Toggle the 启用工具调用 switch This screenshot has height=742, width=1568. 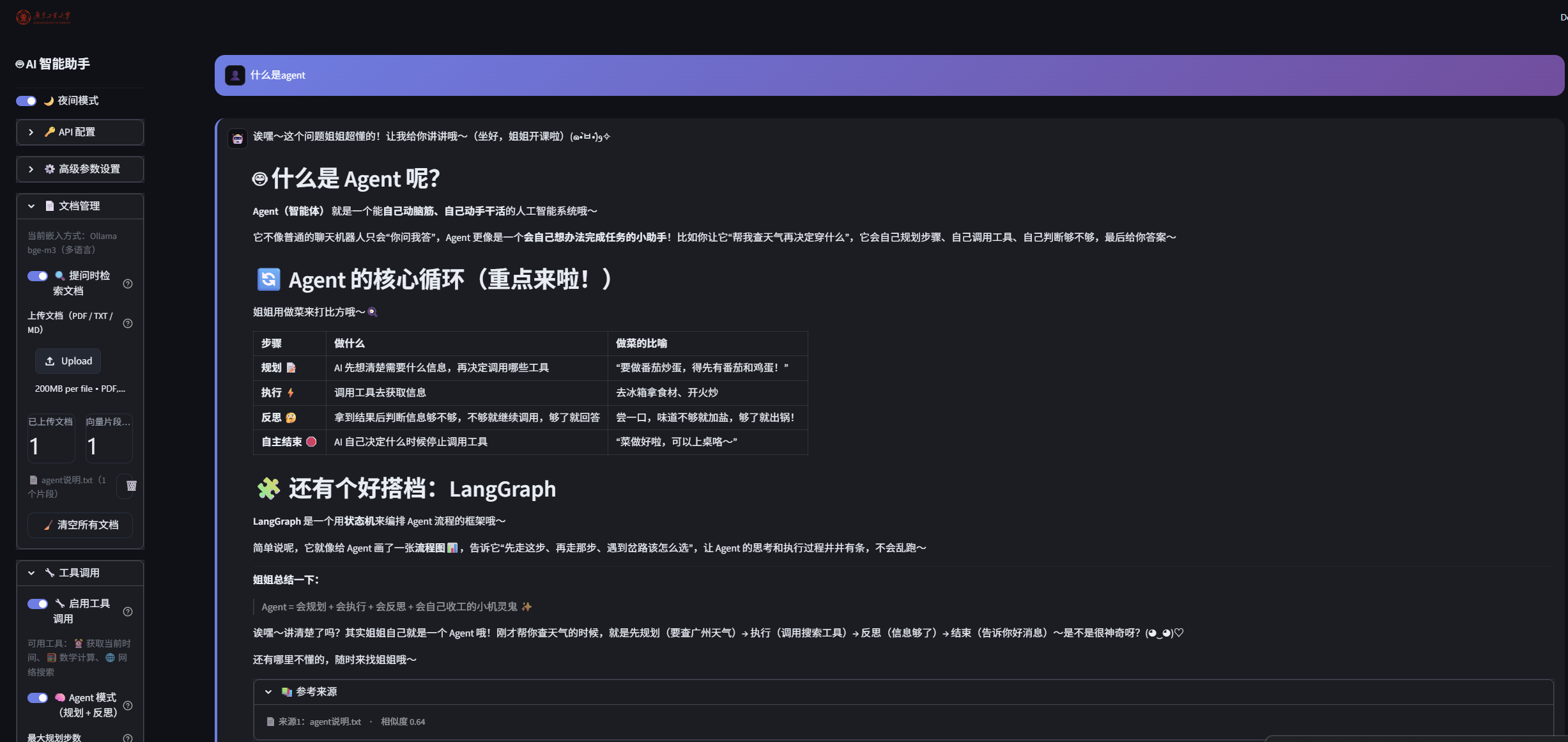[38, 604]
